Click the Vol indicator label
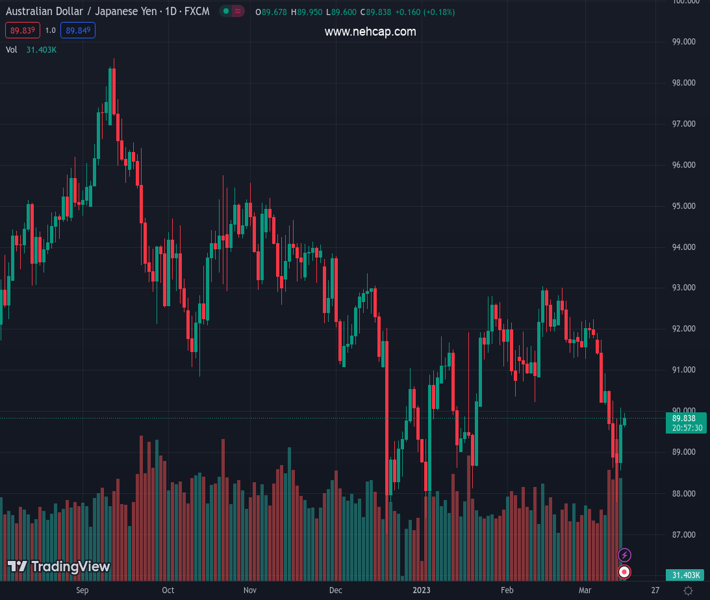This screenshot has height=600, width=710. click(x=11, y=50)
